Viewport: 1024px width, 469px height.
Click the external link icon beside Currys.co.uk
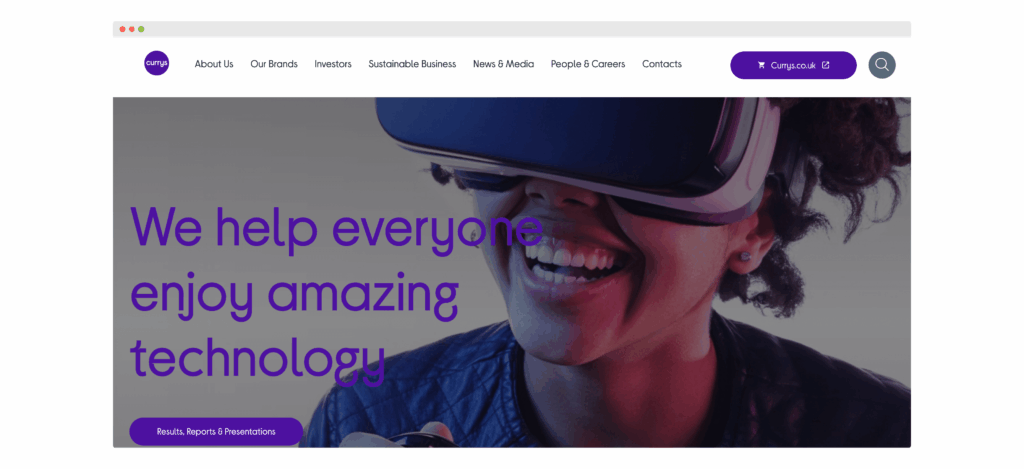coord(825,65)
